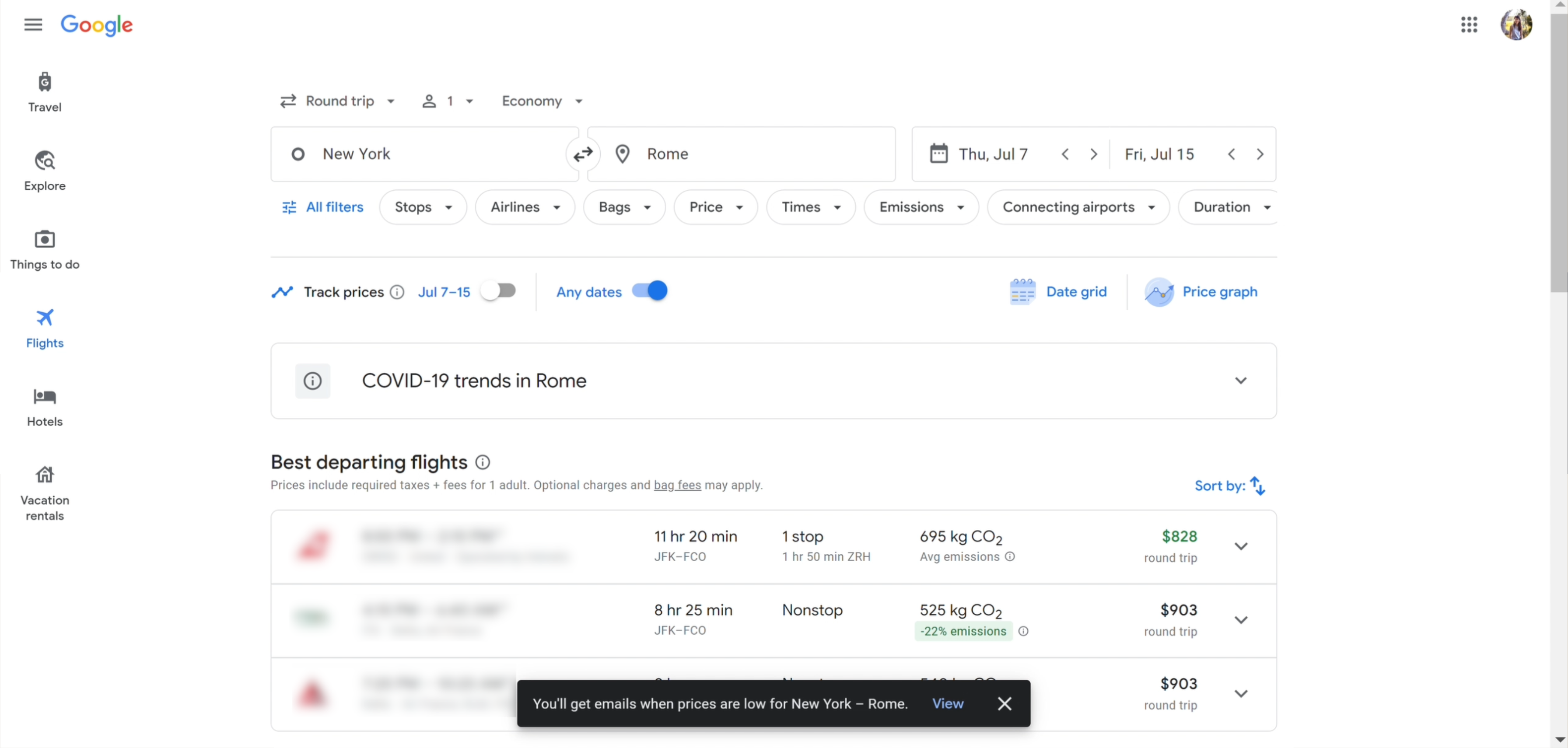
Task: Expand the $828 flight details
Action: pos(1240,546)
